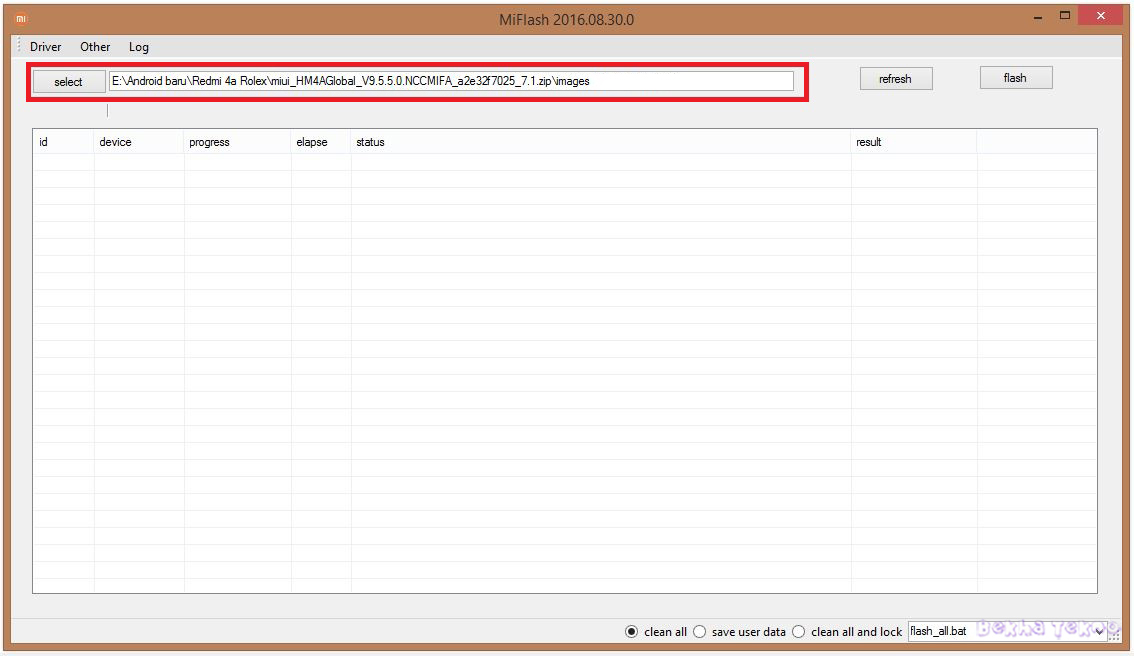
Task: Open the Driver menu
Action: click(x=46, y=47)
